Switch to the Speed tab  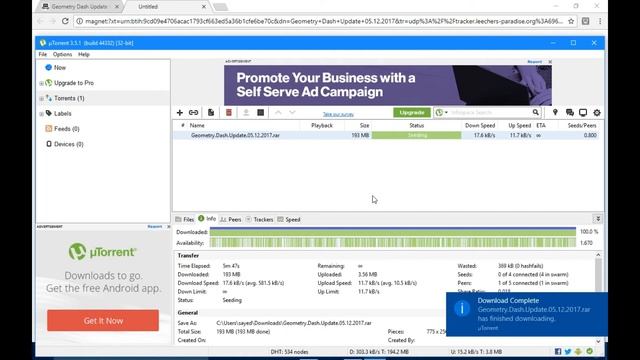coord(289,220)
